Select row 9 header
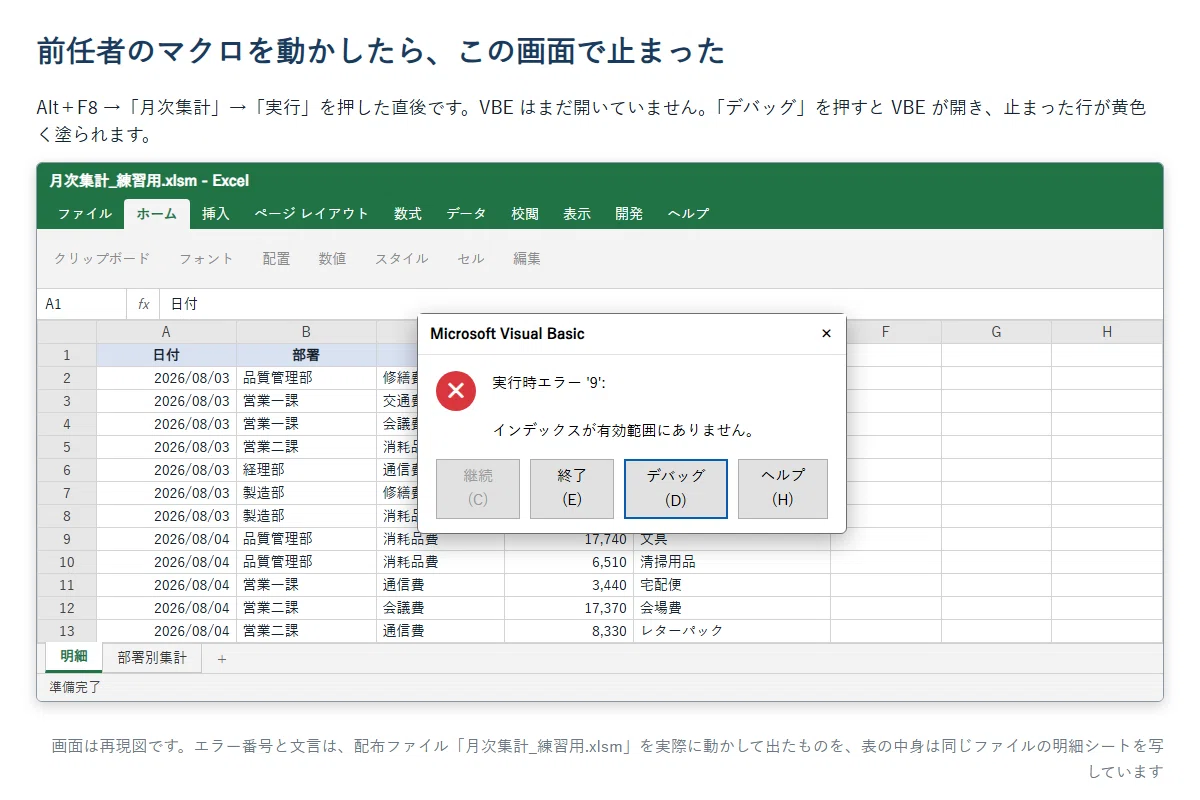Image resolution: width=1200 pixels, height=800 pixels. [67, 539]
